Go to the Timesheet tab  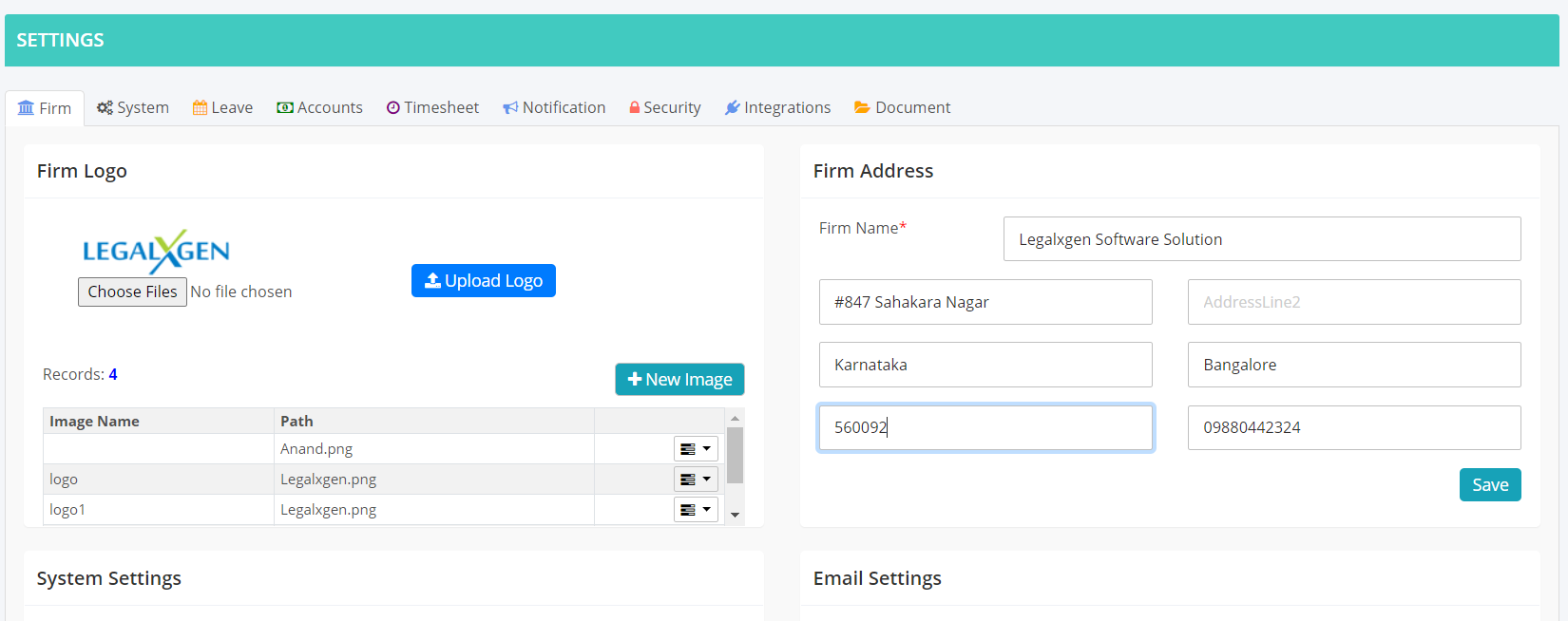tap(432, 107)
